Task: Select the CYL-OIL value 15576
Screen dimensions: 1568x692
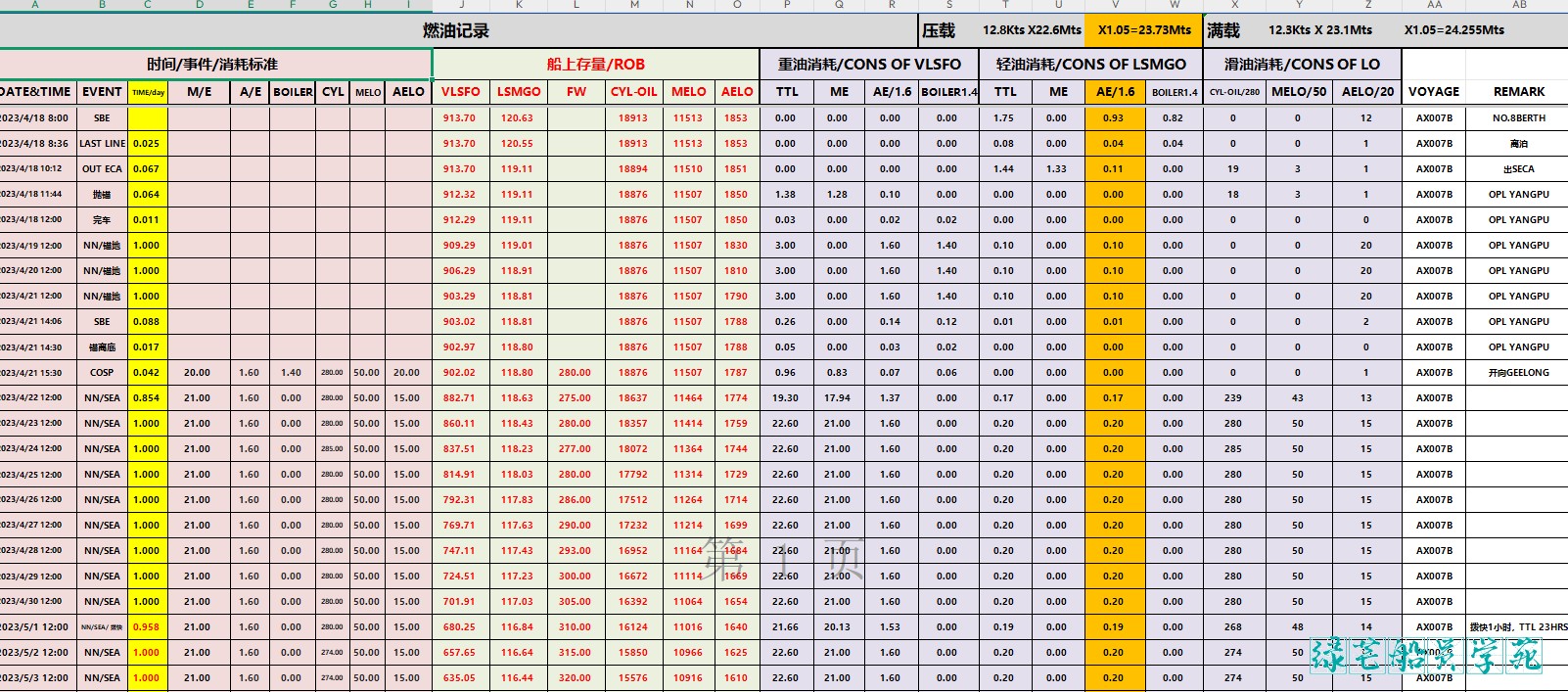Action: pyautogui.click(x=633, y=678)
